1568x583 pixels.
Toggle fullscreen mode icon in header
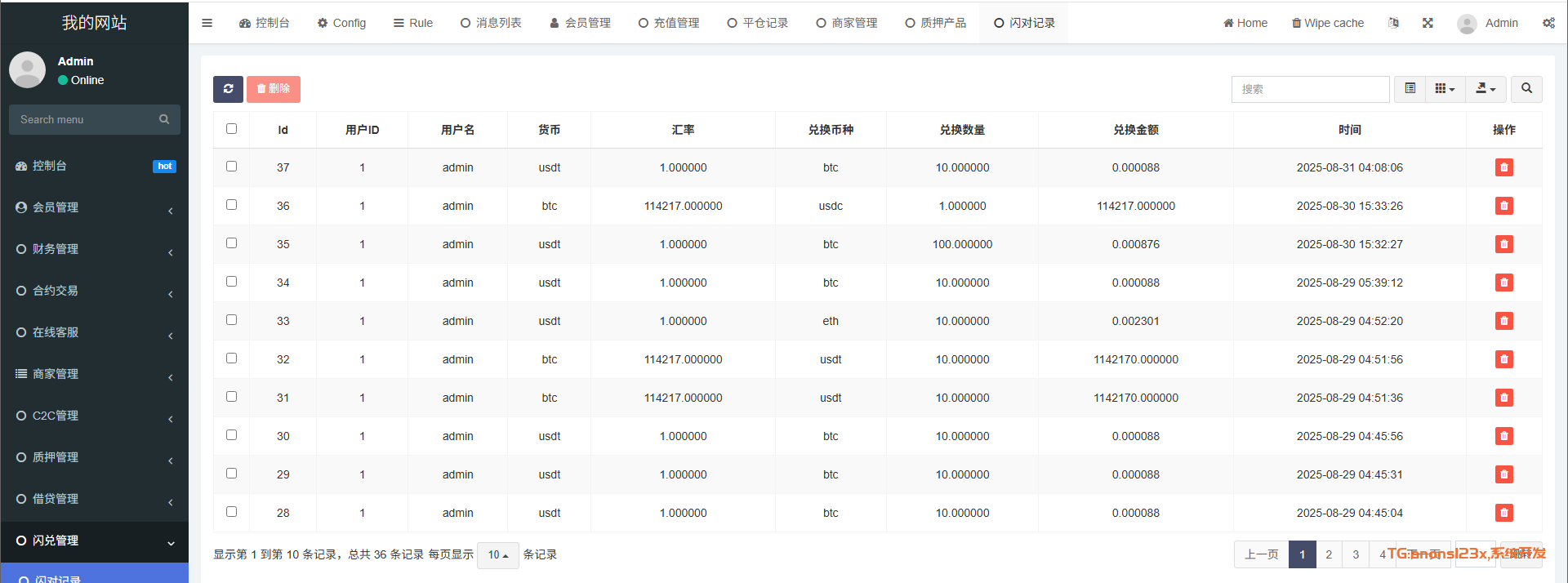coord(1428,23)
